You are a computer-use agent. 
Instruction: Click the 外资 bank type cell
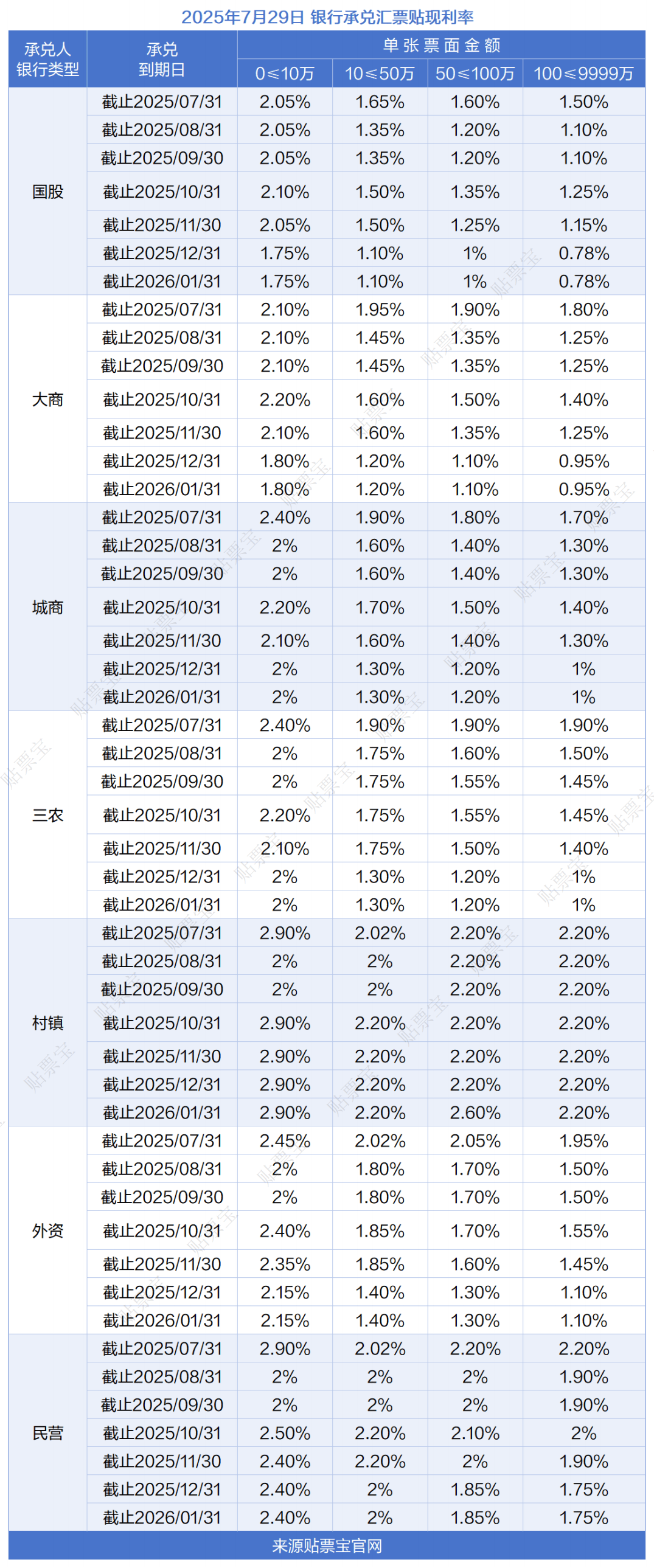pos(47,1230)
